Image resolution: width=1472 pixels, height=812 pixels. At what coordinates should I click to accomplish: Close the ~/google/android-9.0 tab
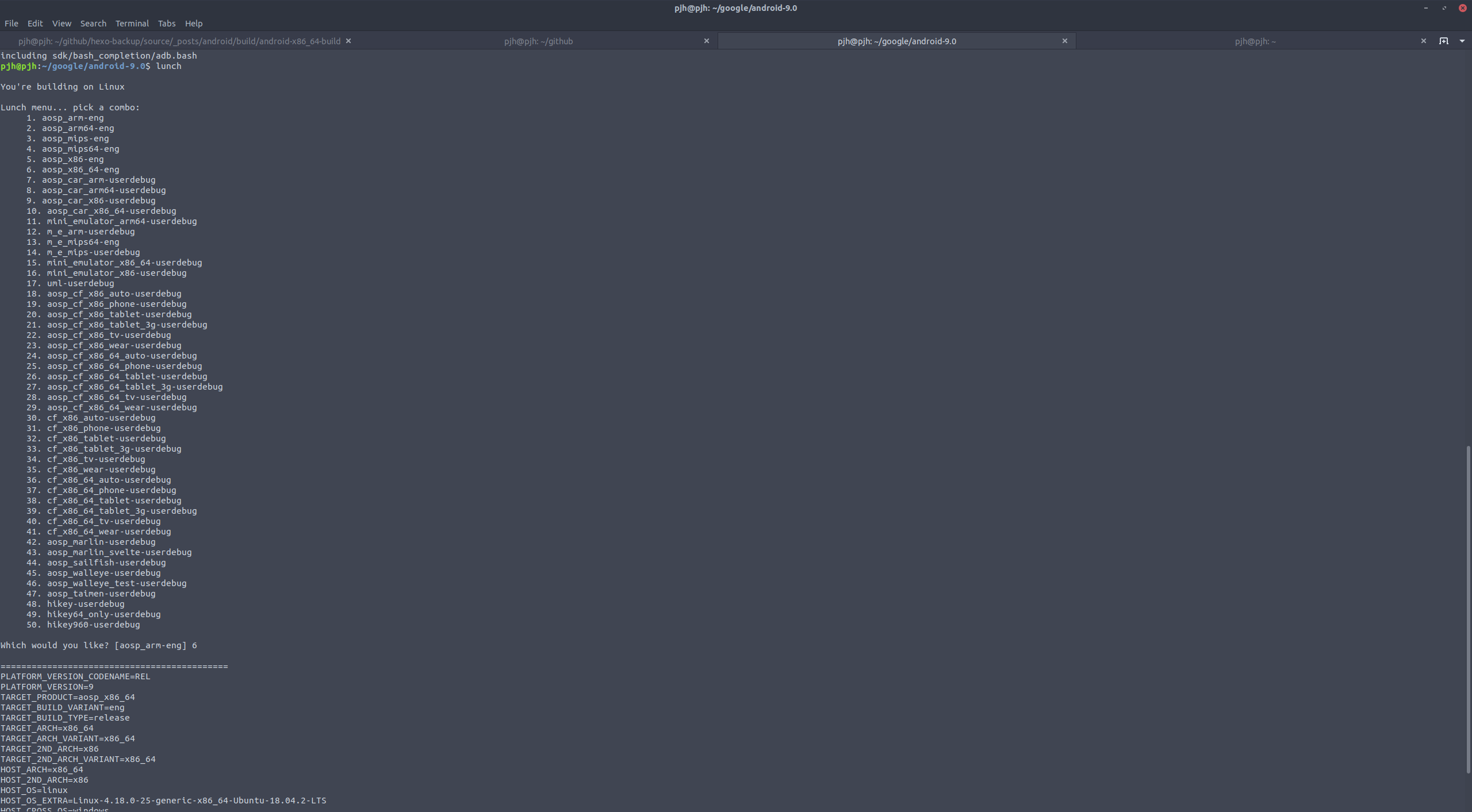[1064, 41]
